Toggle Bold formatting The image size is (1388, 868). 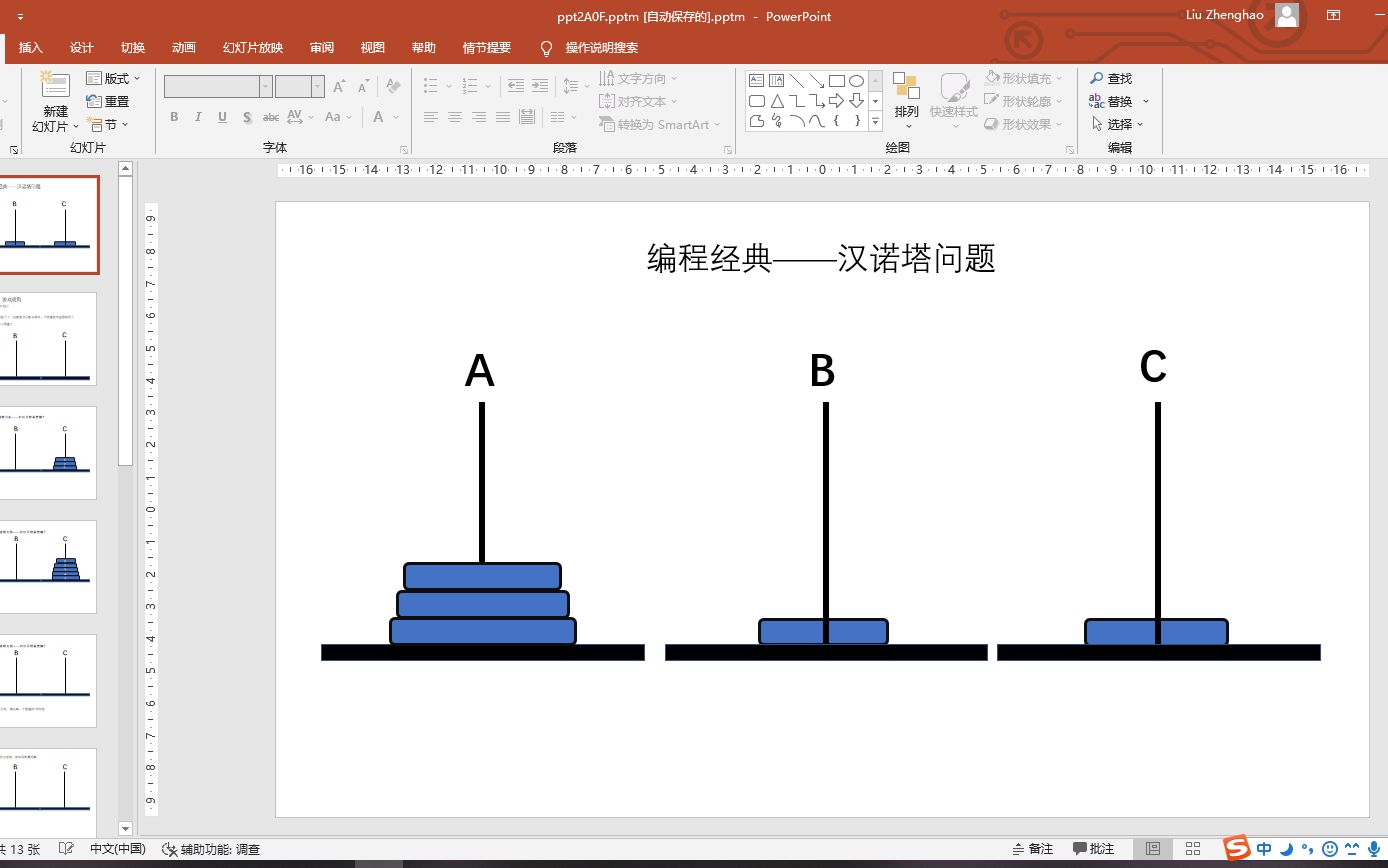click(x=174, y=117)
